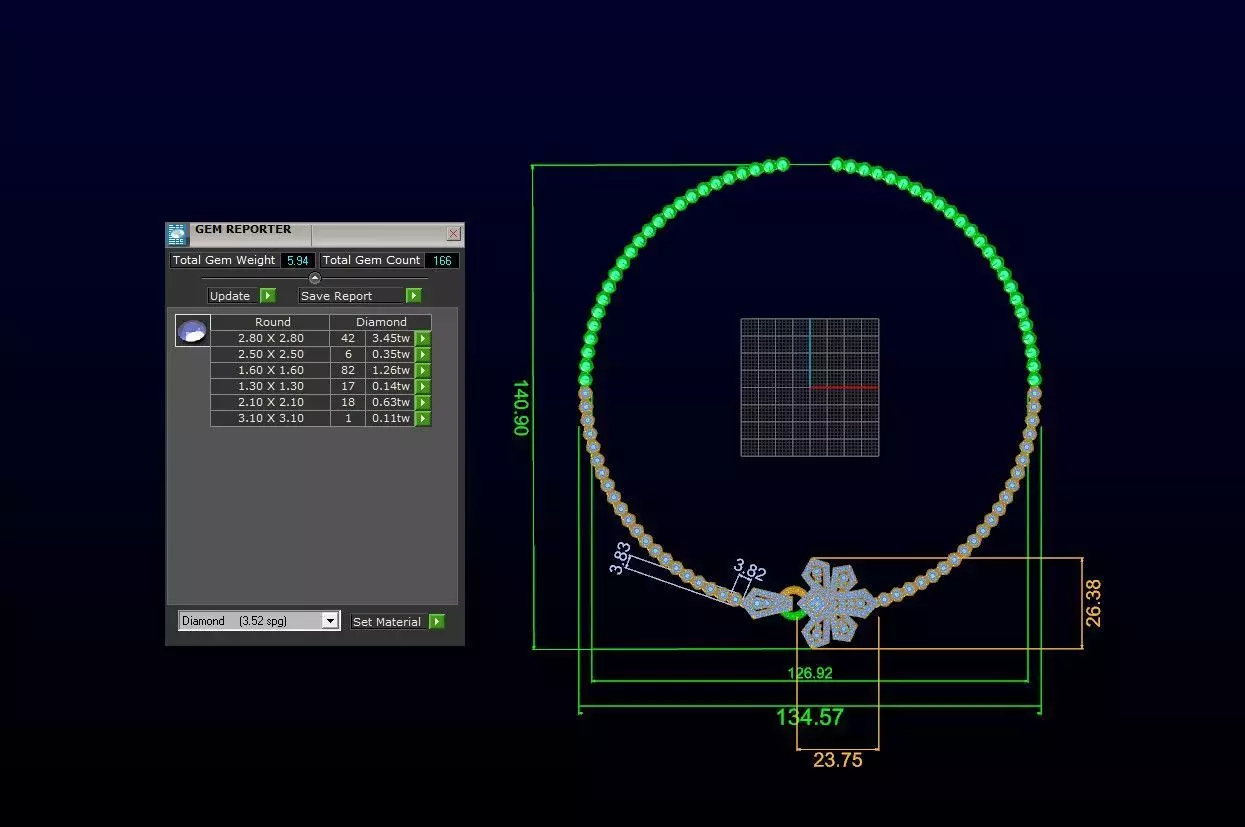
Task: Click the 23.75 pendant width dimension
Action: [x=838, y=760]
